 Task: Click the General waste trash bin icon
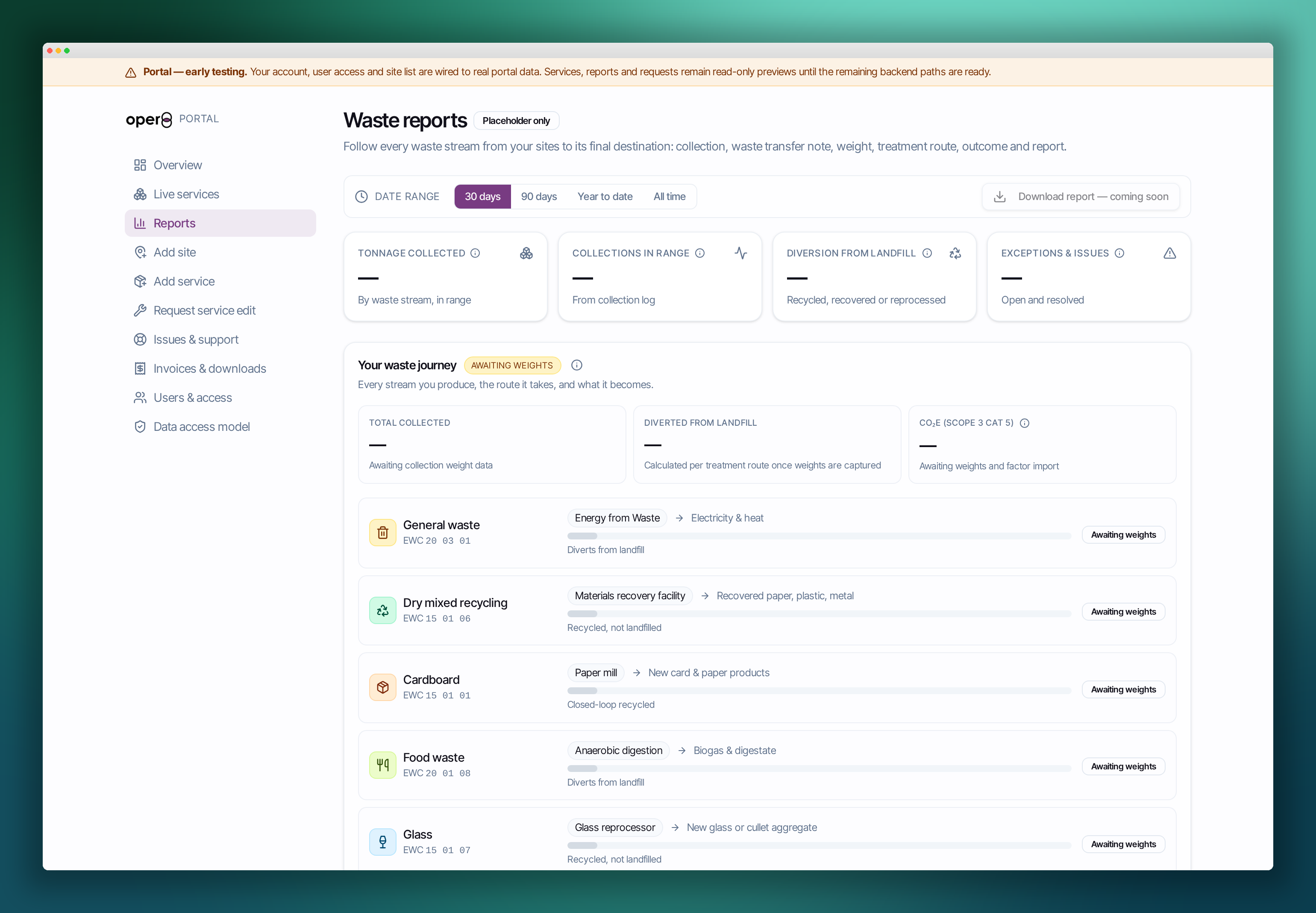click(382, 533)
